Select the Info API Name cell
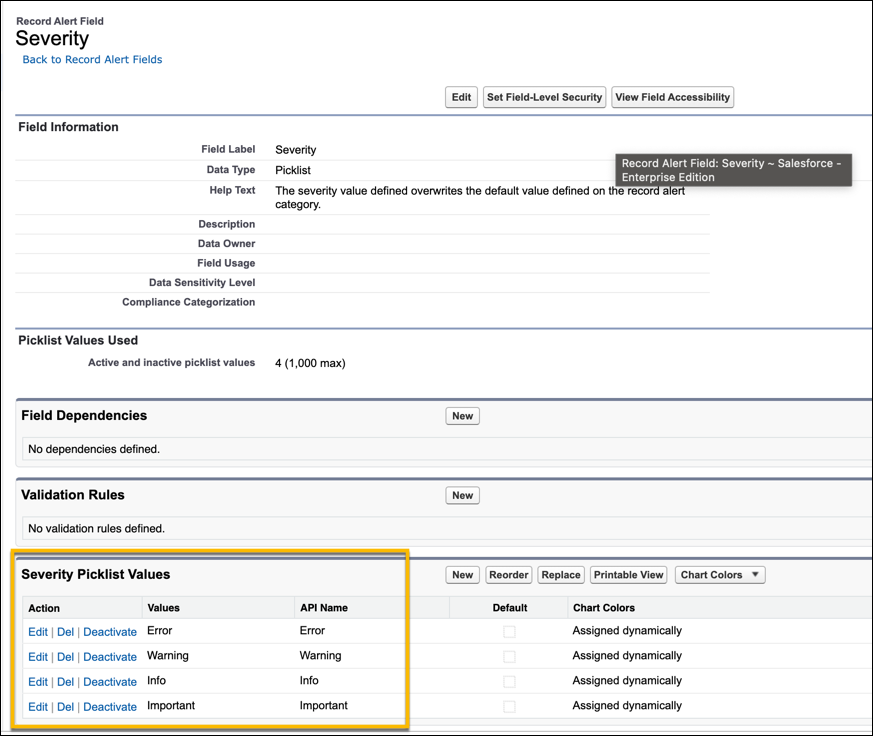Screen dimensions: 873x736 [x=309, y=681]
